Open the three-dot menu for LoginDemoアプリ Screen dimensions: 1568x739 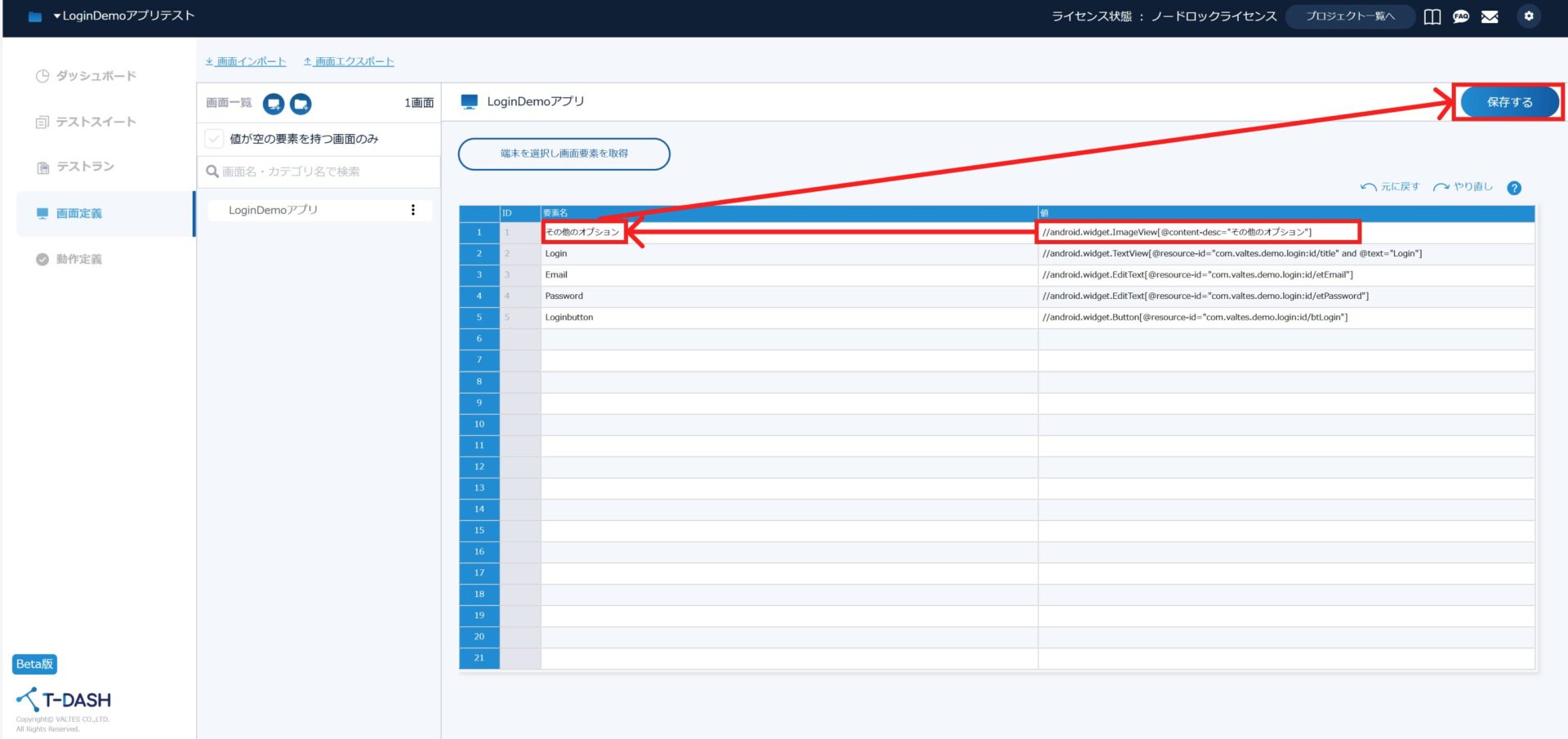pos(413,210)
